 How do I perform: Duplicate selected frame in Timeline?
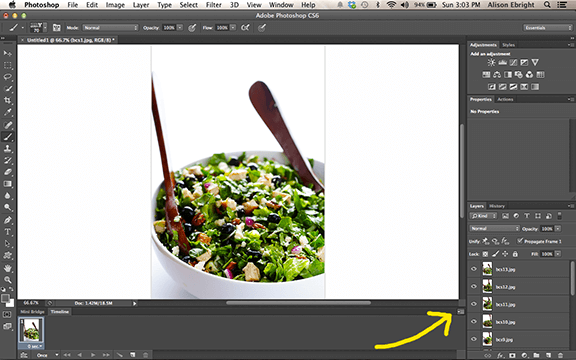pyautogui.click(x=133, y=355)
